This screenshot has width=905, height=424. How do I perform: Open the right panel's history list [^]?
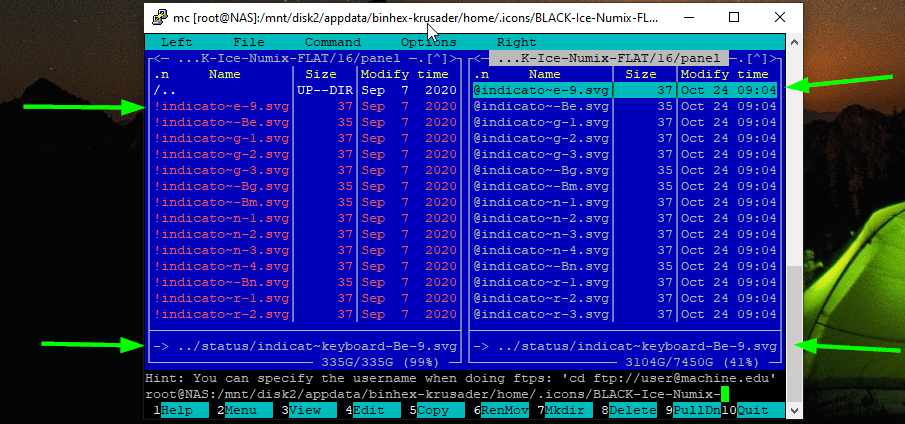[x=758, y=58]
